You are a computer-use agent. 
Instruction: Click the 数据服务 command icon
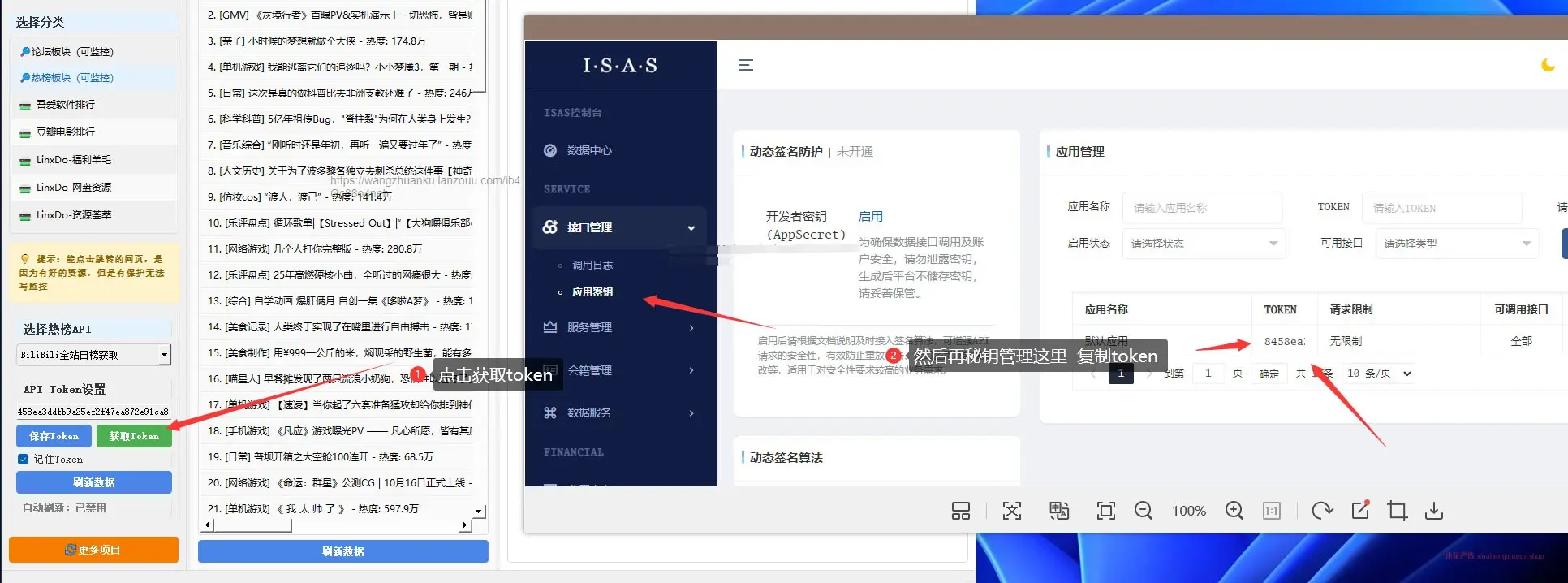(550, 412)
